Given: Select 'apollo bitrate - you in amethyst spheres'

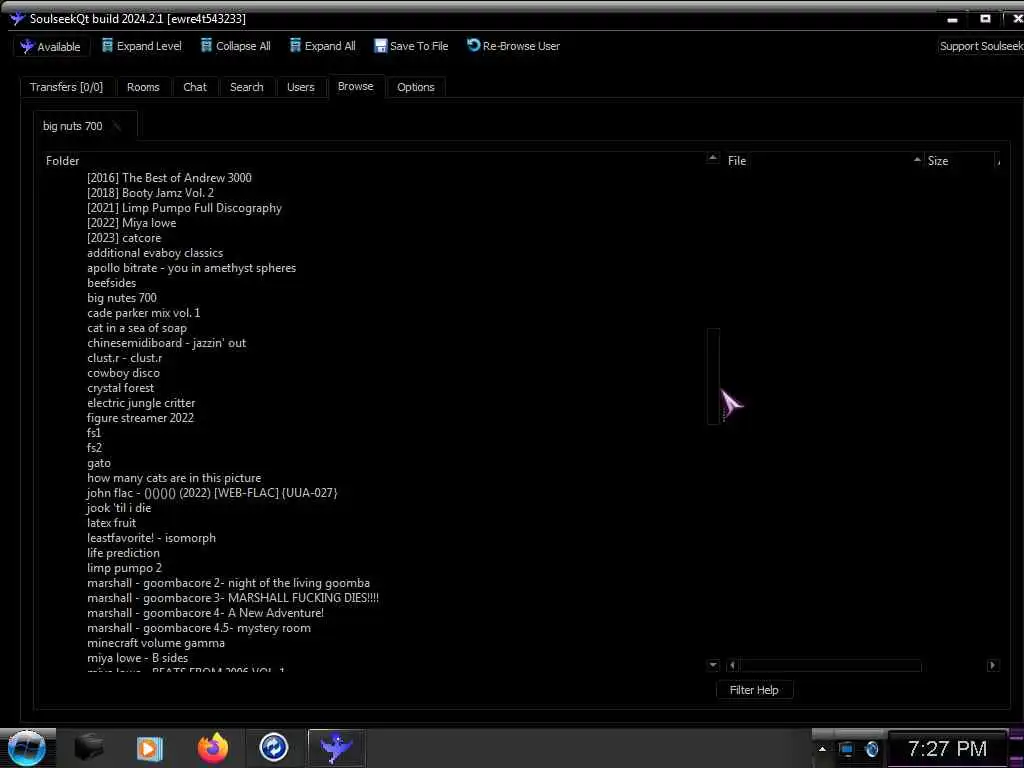Looking at the screenshot, I should click(191, 268).
